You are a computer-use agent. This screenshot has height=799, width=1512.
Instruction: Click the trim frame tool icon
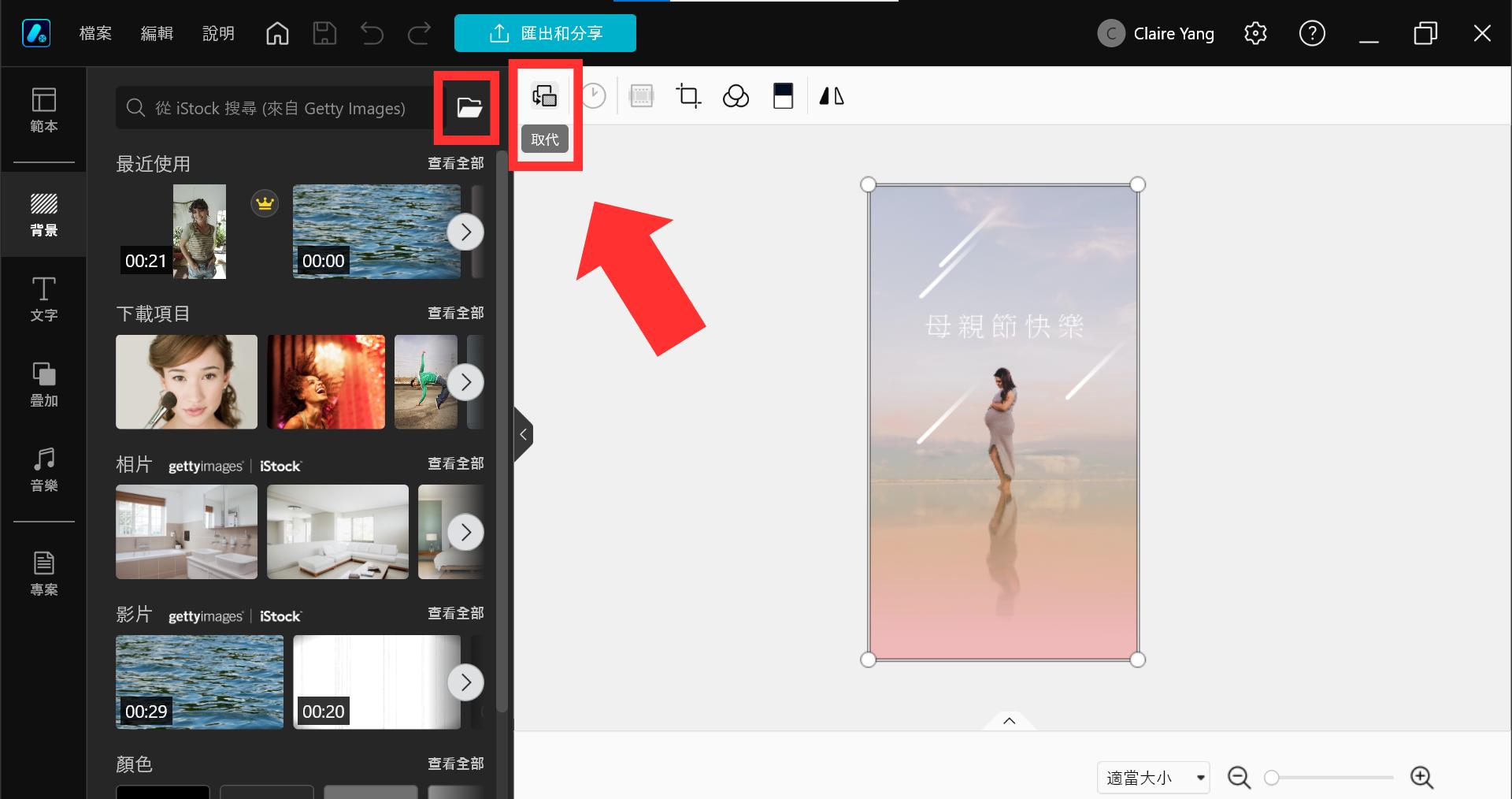coord(642,96)
